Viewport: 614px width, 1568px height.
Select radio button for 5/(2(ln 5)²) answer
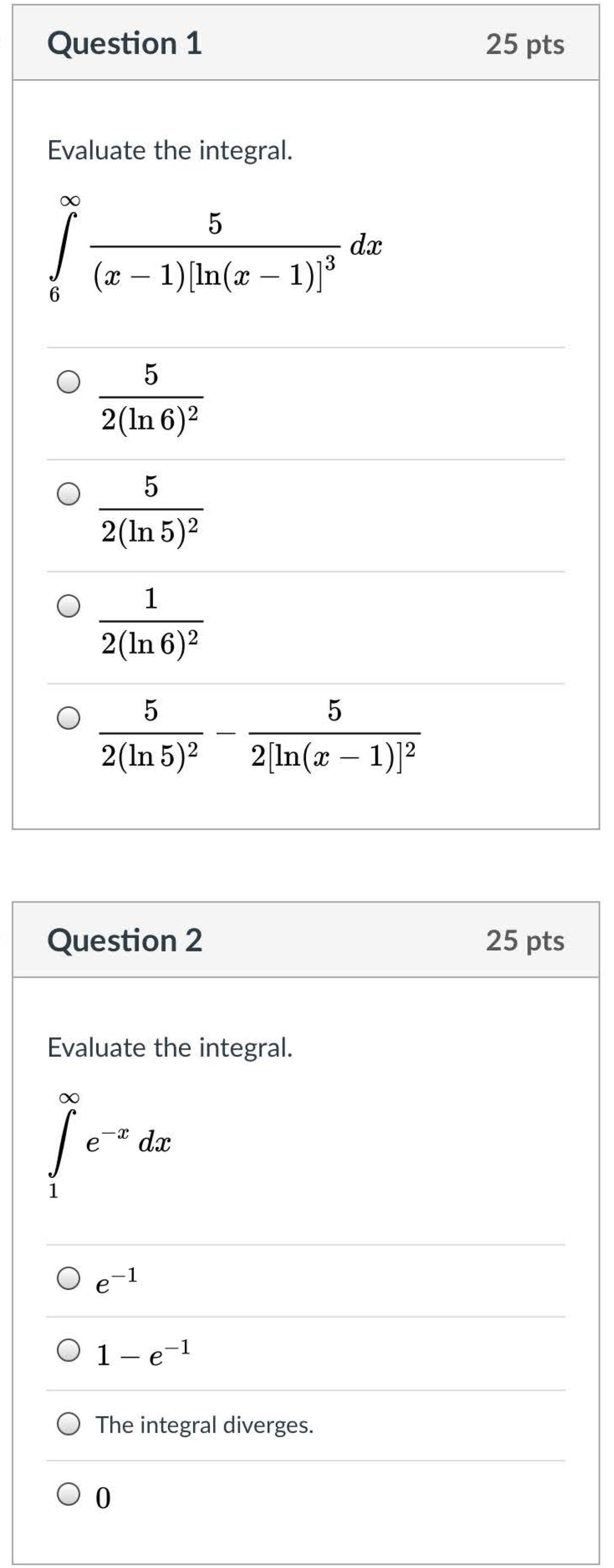tap(69, 494)
